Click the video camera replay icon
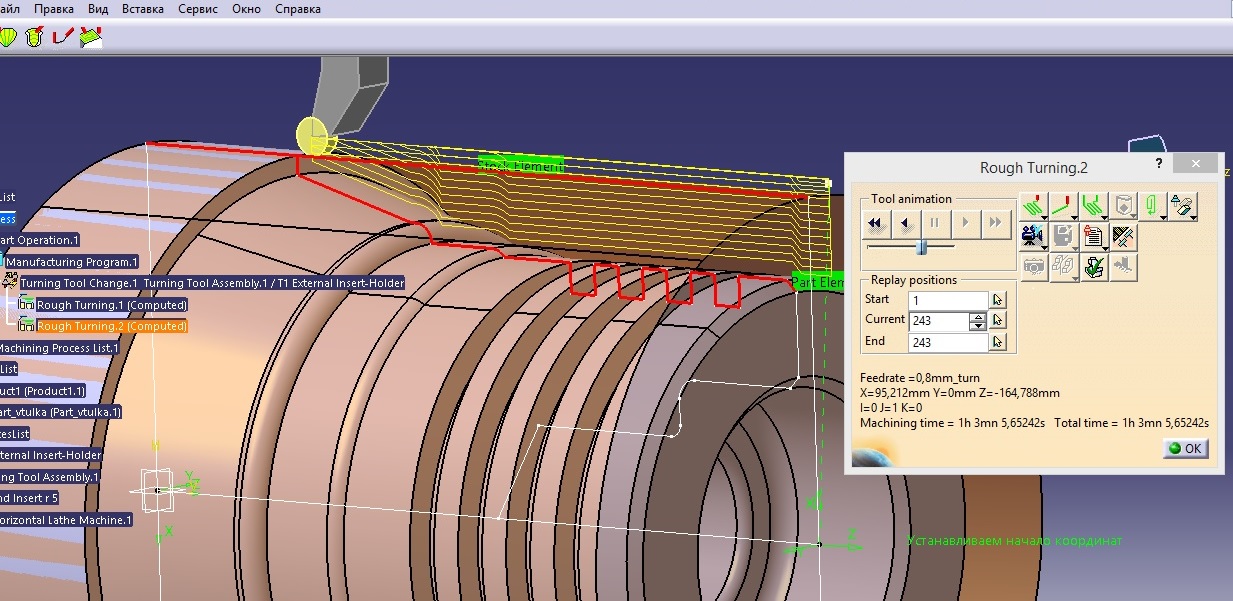The height and width of the screenshot is (601, 1233). click(1030, 236)
